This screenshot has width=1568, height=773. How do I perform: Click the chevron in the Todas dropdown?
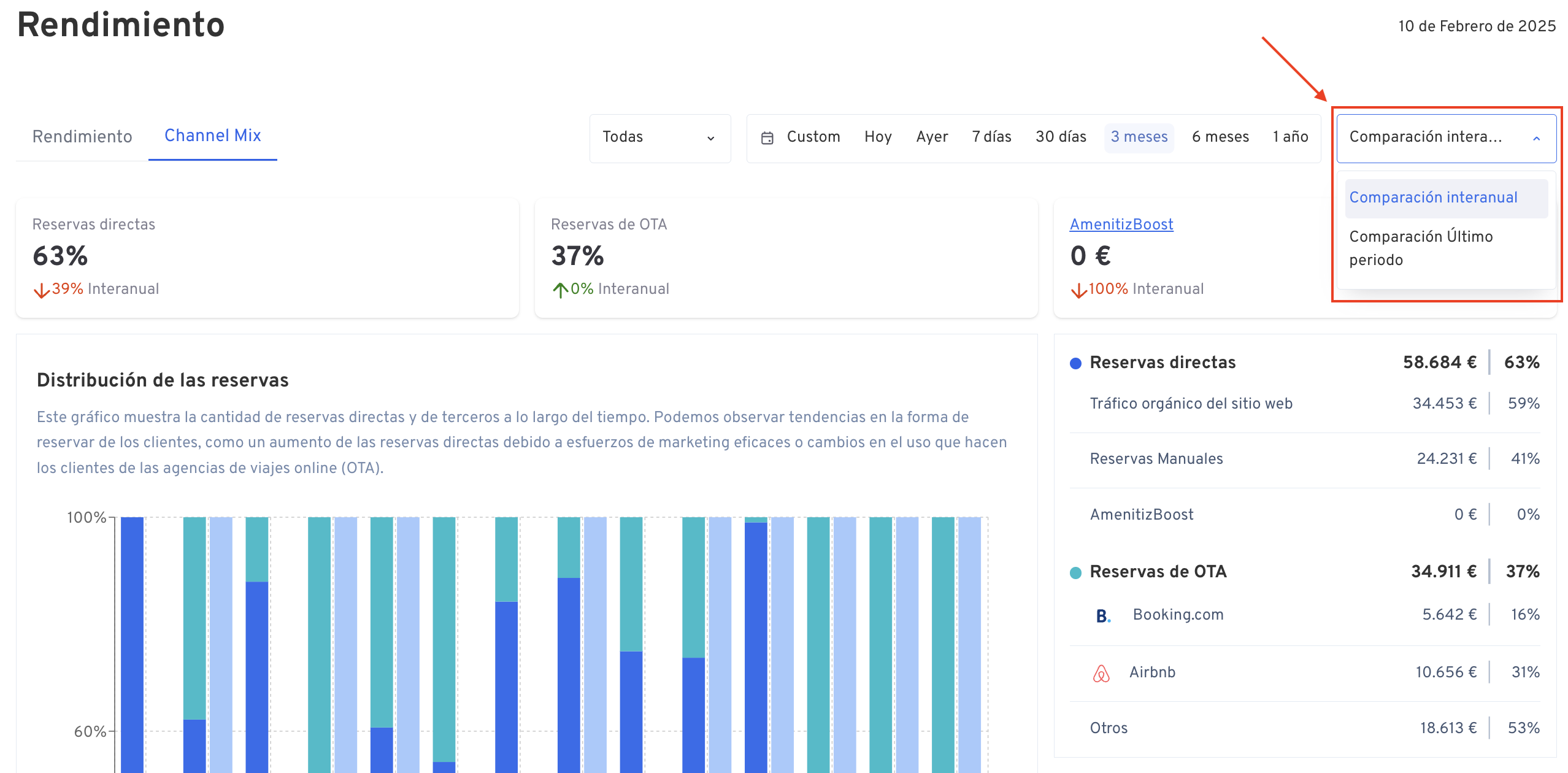711,139
